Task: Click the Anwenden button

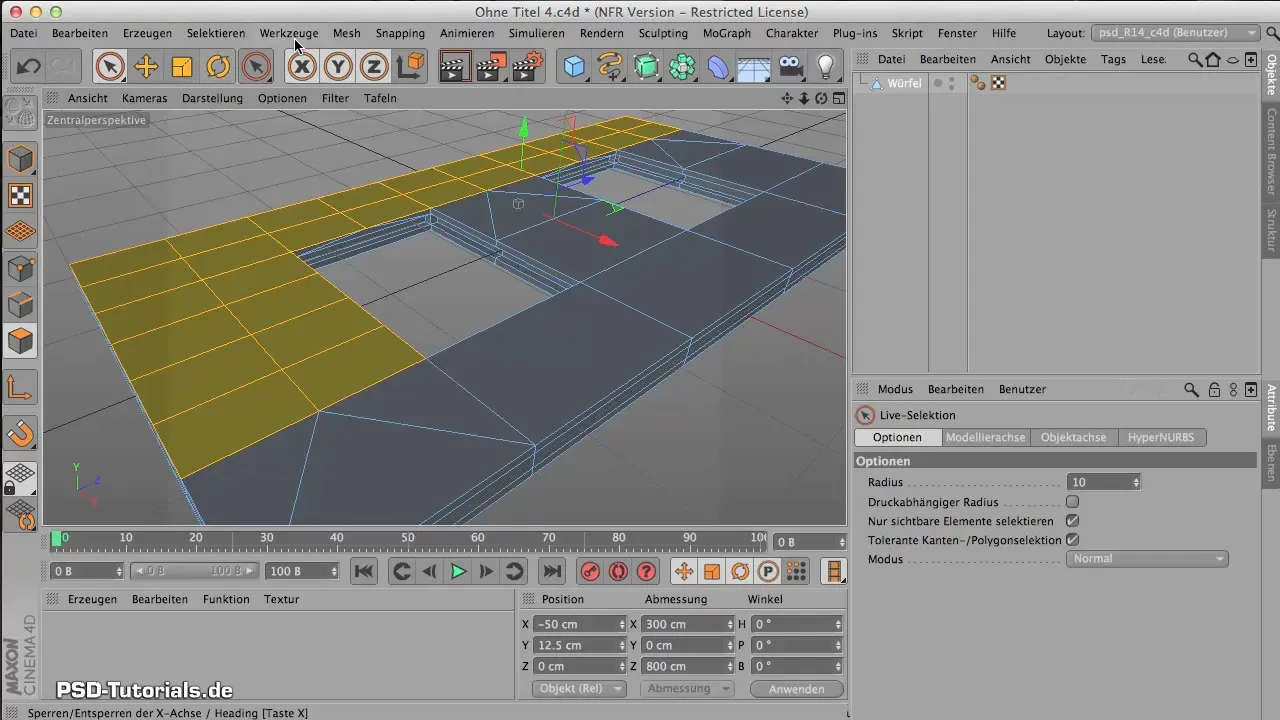Action: (x=797, y=689)
